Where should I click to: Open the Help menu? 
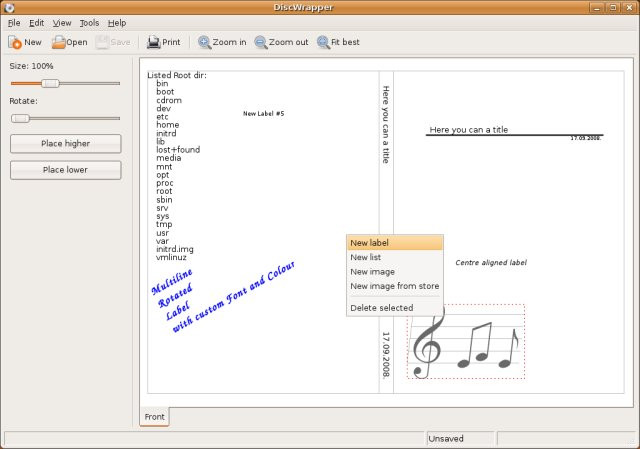click(x=117, y=22)
